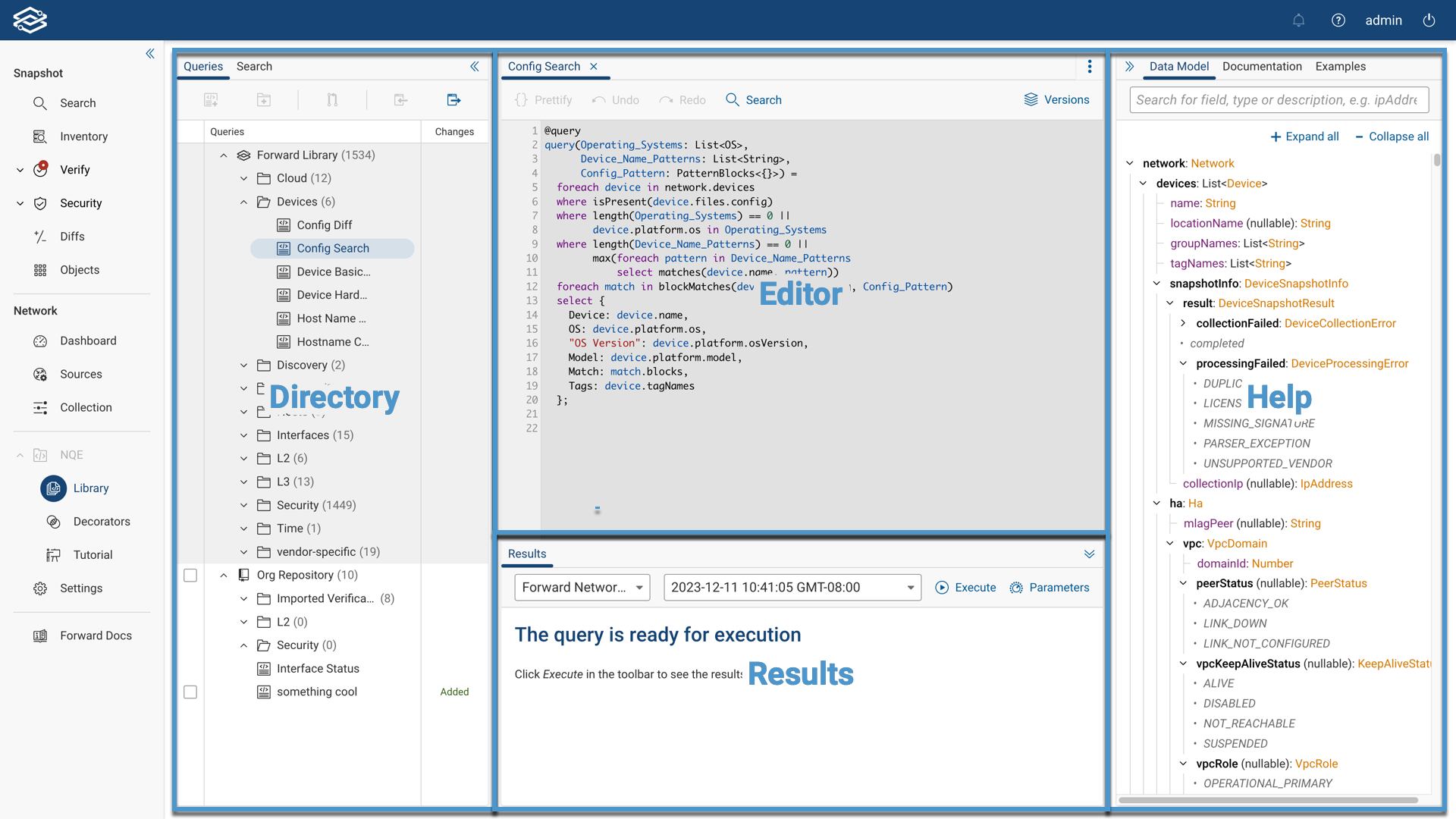
Task: Collapse the Results panel chevron
Action: coord(1090,554)
